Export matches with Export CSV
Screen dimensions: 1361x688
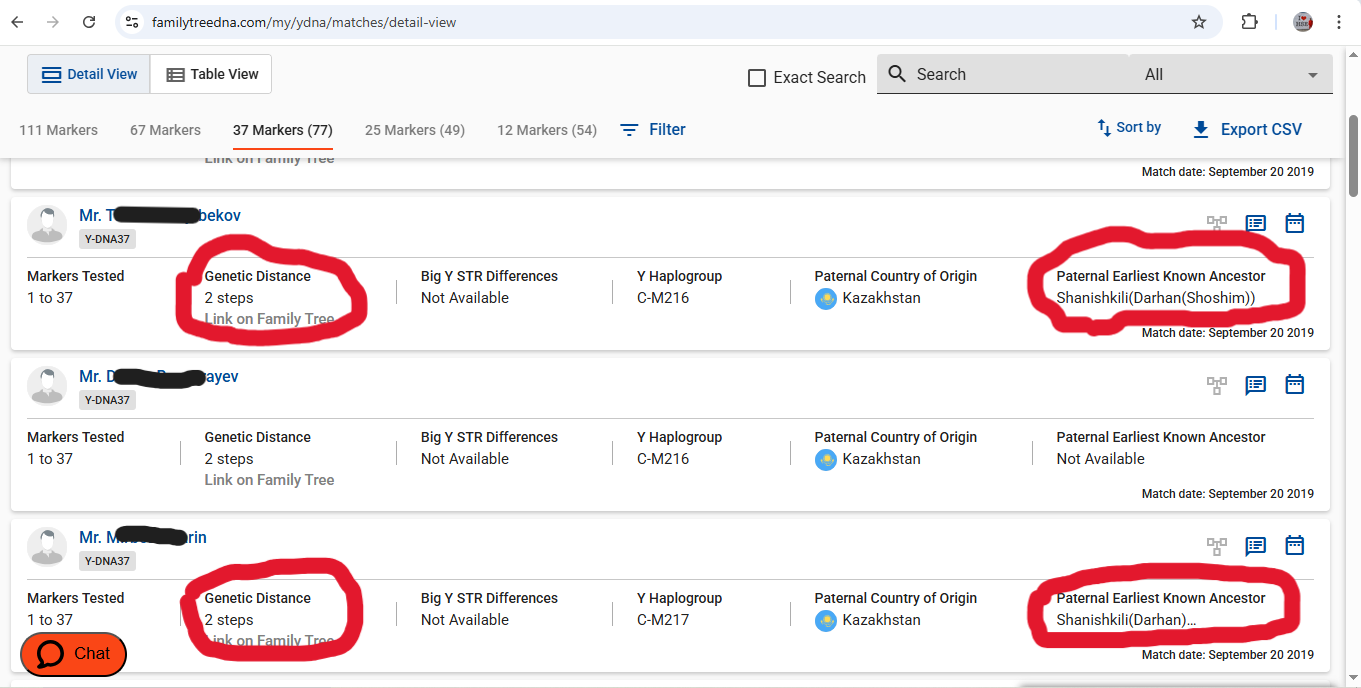click(x=1248, y=130)
